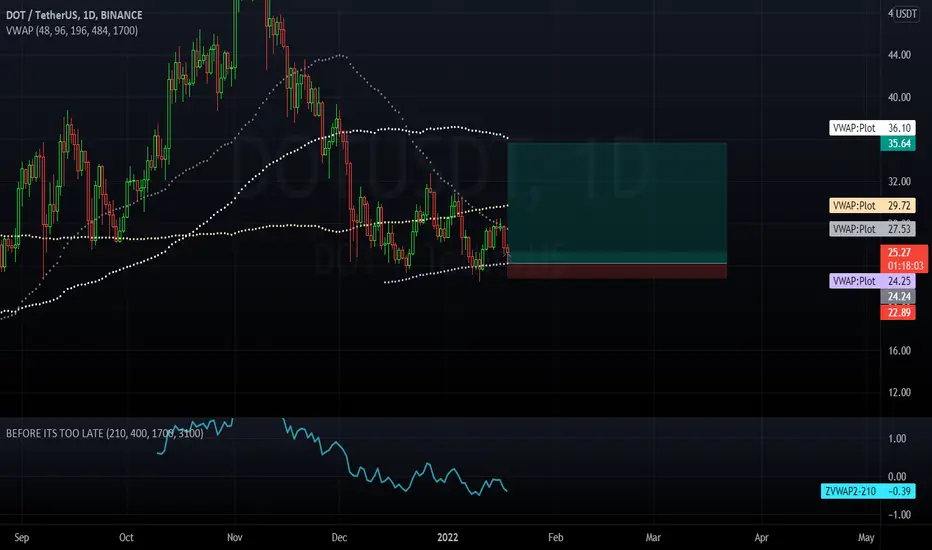This screenshot has width=932, height=550.
Task: Click the Nov label on the time axis
Action: tap(235, 538)
